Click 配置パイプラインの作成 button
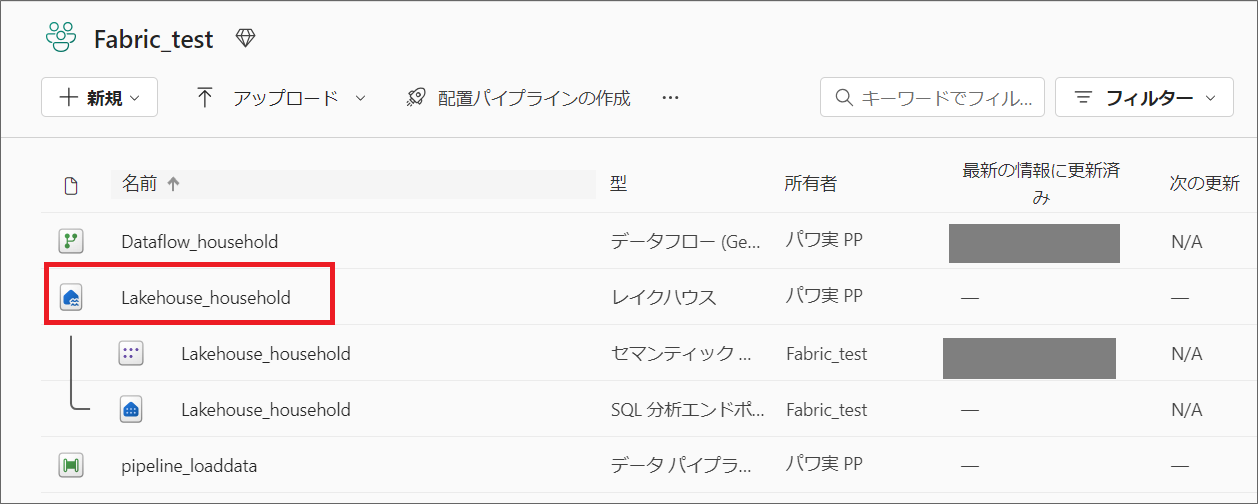Image resolution: width=1258 pixels, height=504 pixels. tap(518, 97)
